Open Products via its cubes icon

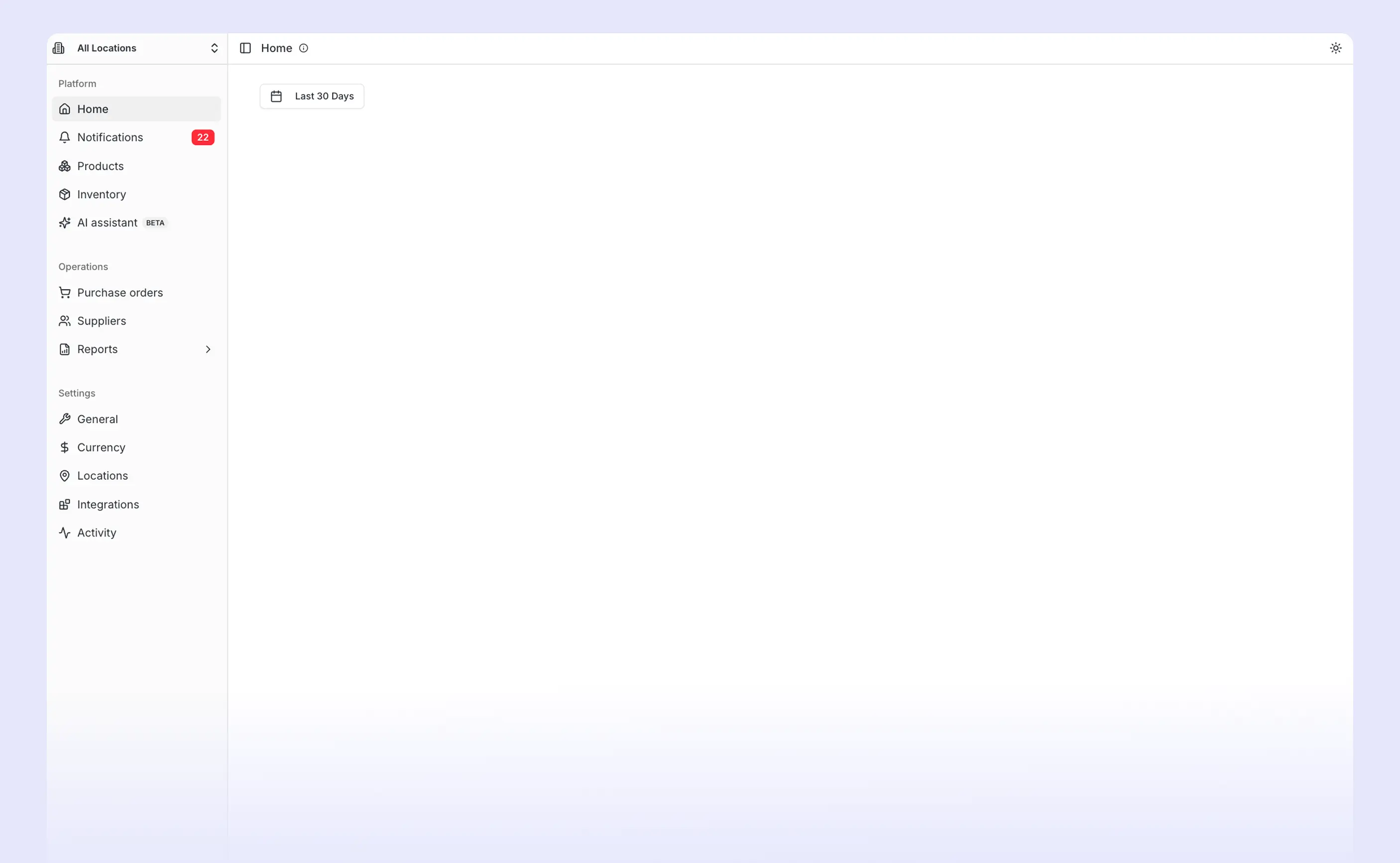[65, 166]
